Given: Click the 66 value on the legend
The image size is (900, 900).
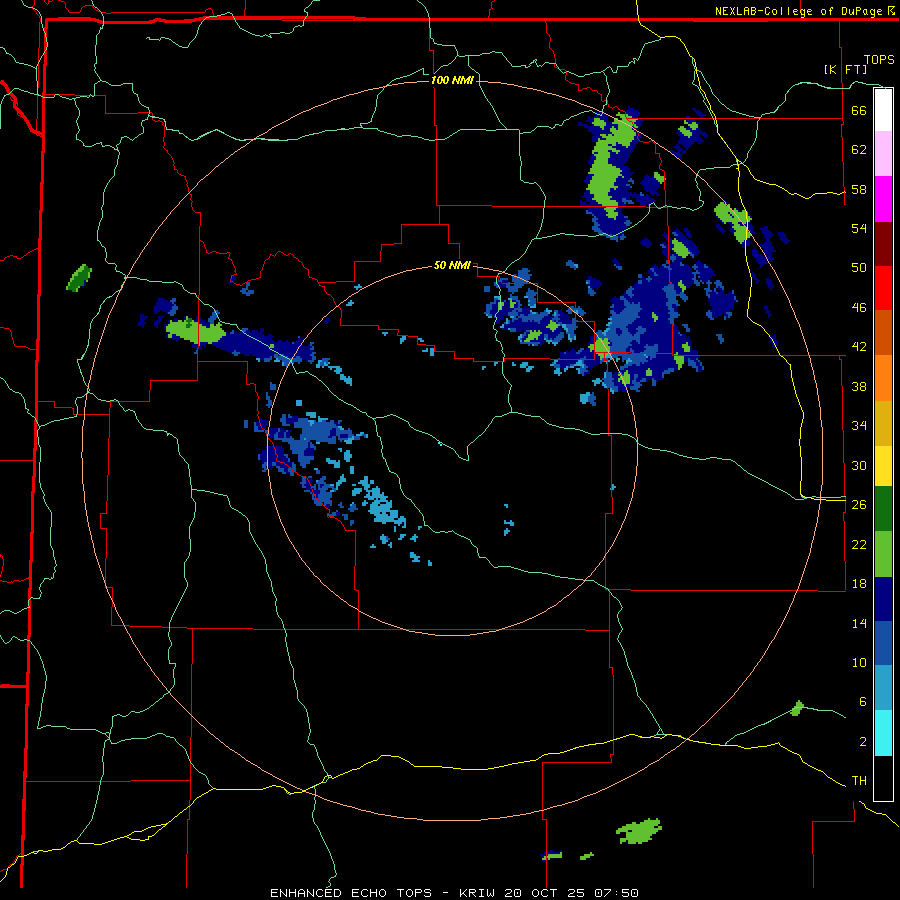Looking at the screenshot, I should coord(859,110).
